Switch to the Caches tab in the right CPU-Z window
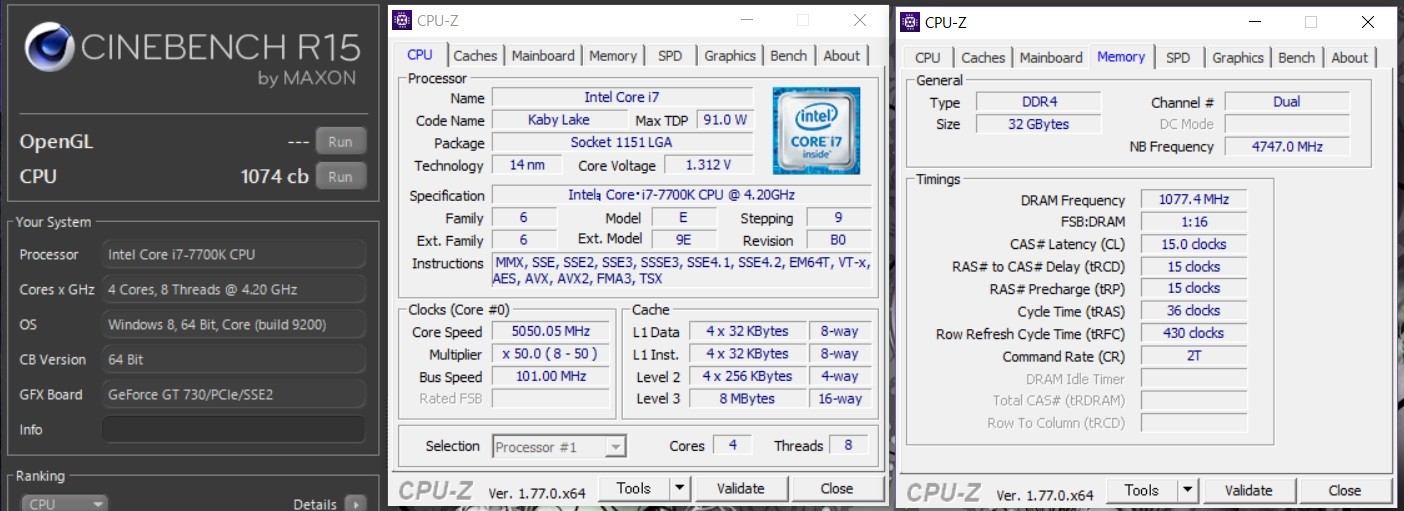Image resolution: width=1404 pixels, height=511 pixels. [x=983, y=58]
